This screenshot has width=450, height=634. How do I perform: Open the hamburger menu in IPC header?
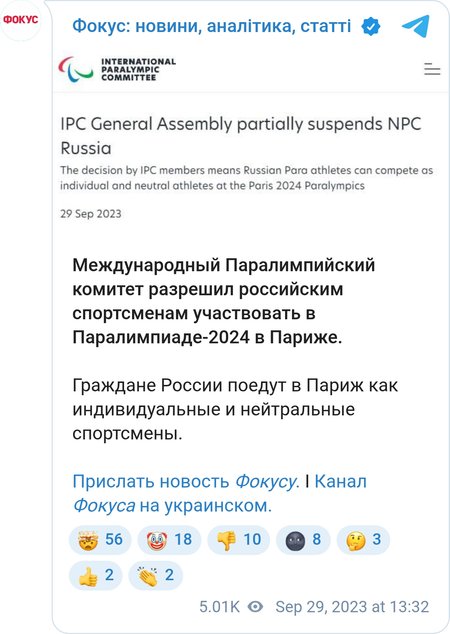pyautogui.click(x=432, y=69)
